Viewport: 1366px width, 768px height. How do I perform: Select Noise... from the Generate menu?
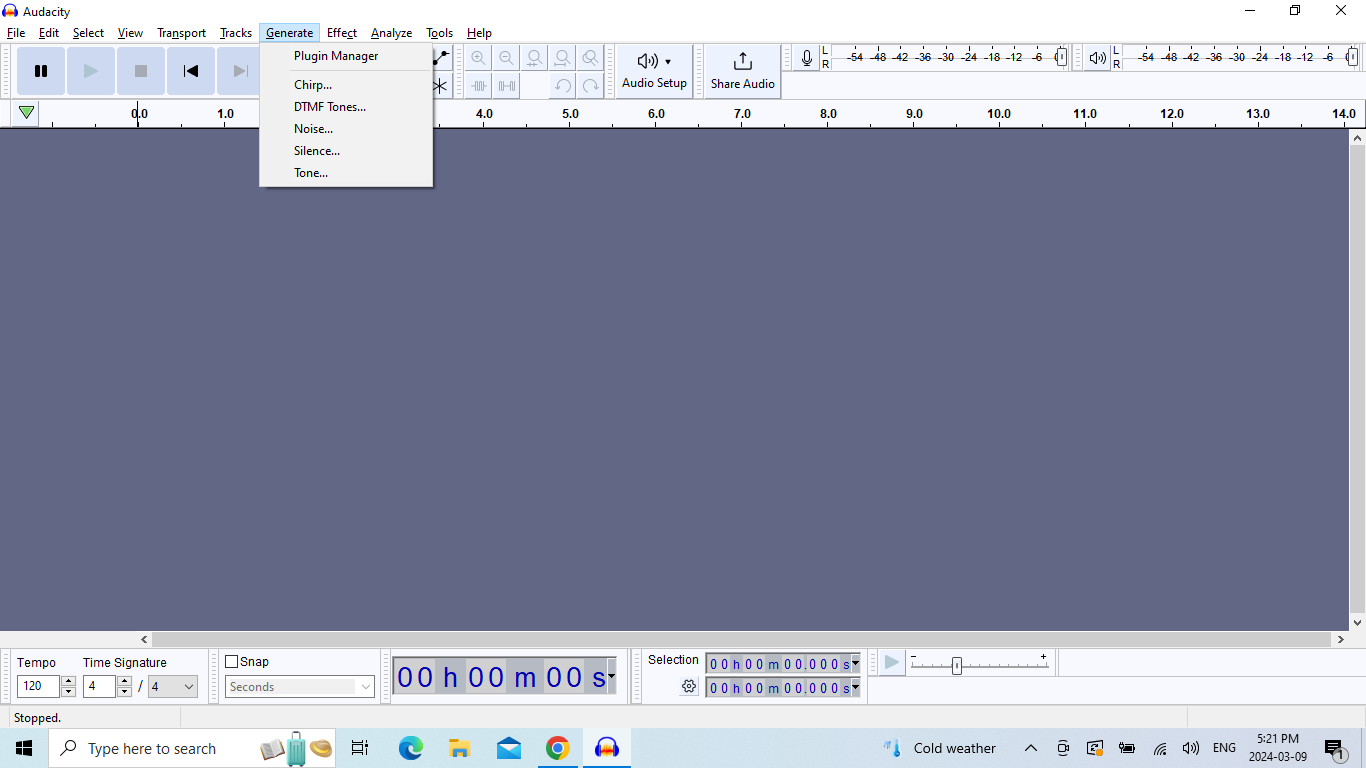coord(313,129)
